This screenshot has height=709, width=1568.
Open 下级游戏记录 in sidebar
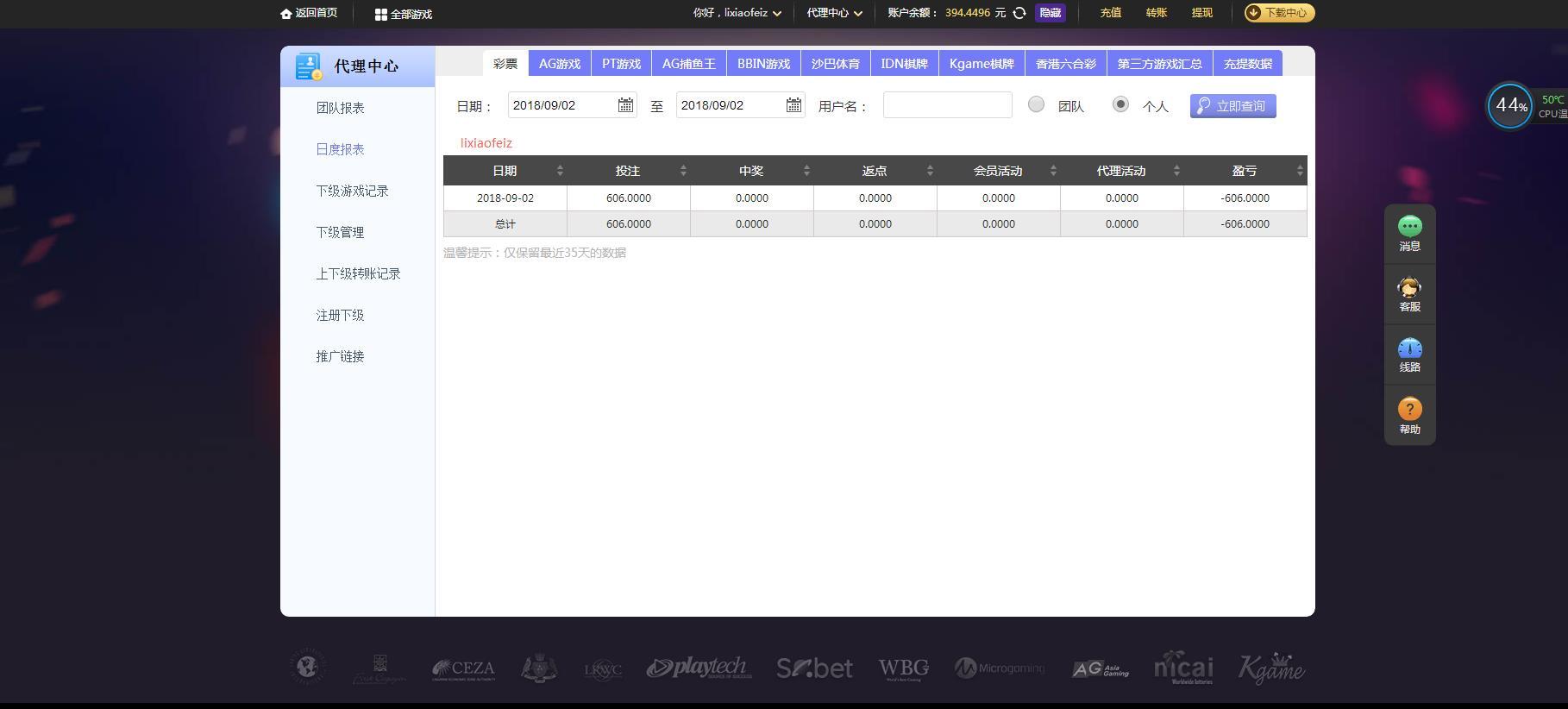[352, 191]
